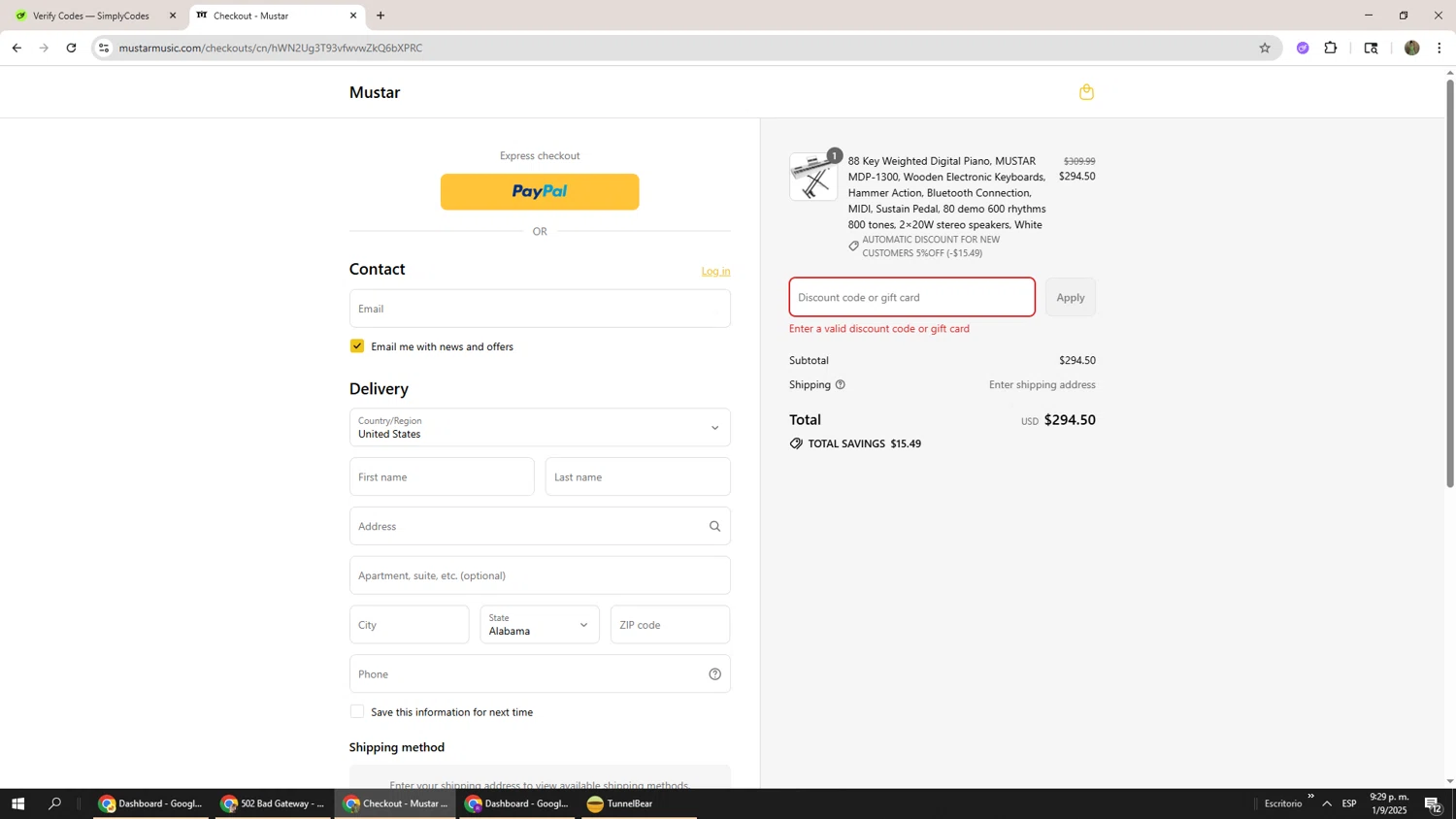Click the taskbar clock showing 9:29 p. m.
The width and height of the screenshot is (1456, 819).
tap(1389, 803)
